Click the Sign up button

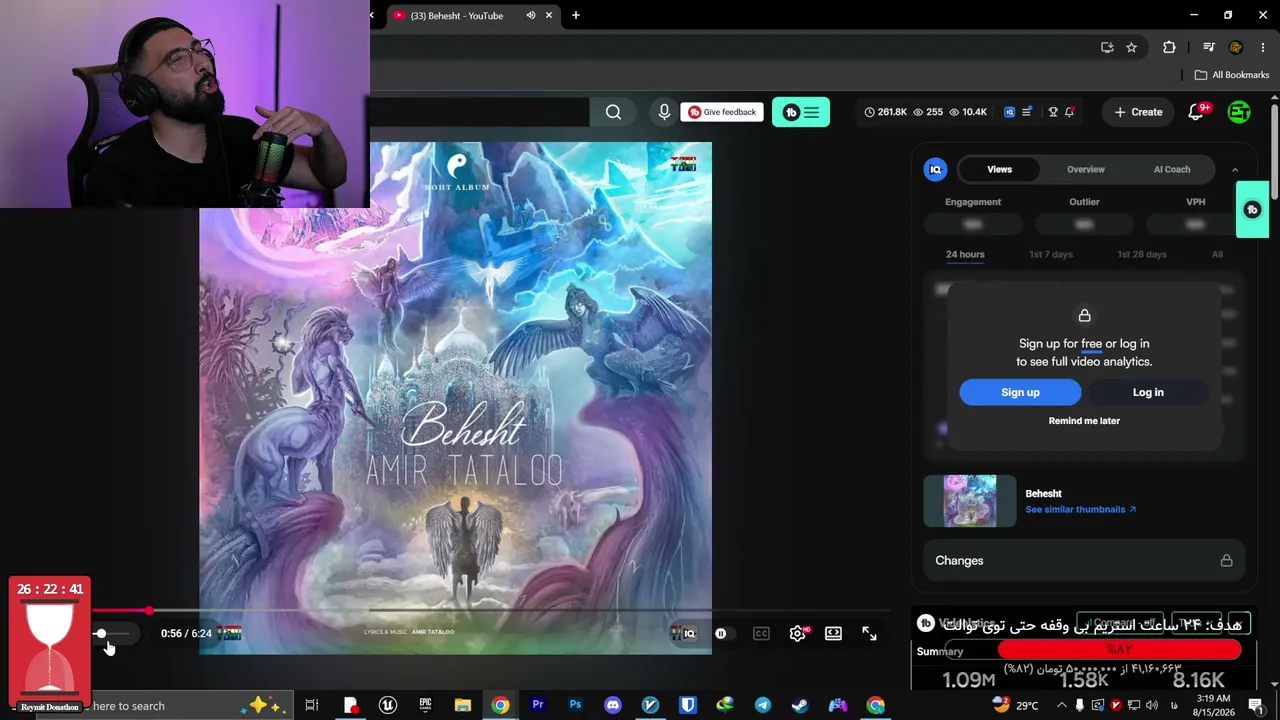point(1020,392)
